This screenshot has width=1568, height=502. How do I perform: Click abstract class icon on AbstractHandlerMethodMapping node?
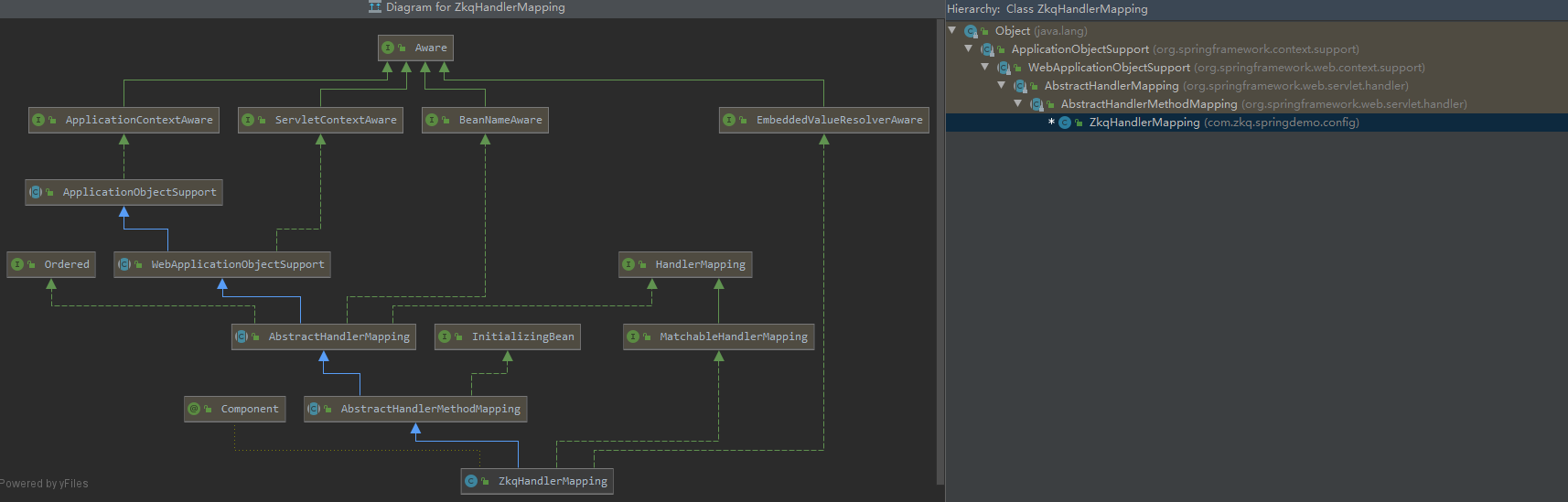click(x=314, y=409)
